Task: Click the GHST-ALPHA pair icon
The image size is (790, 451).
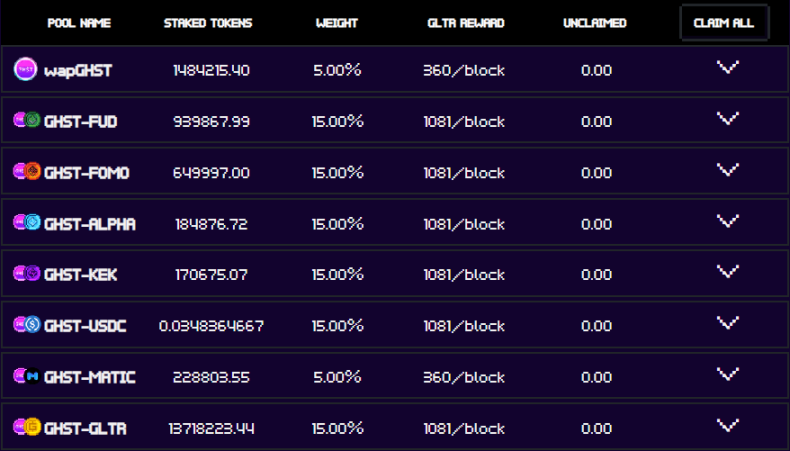Action: pos(27,222)
